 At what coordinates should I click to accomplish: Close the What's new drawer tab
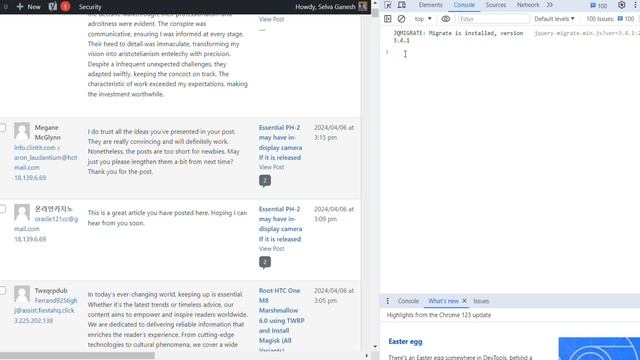click(x=464, y=301)
